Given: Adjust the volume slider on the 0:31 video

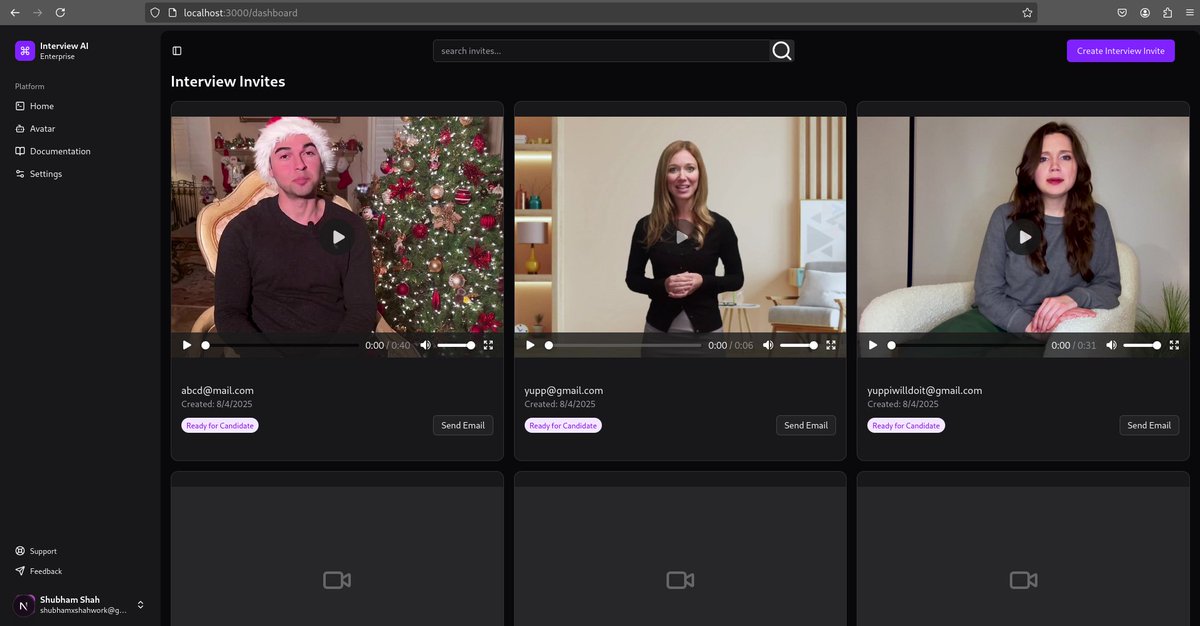Looking at the screenshot, I should 1142,345.
